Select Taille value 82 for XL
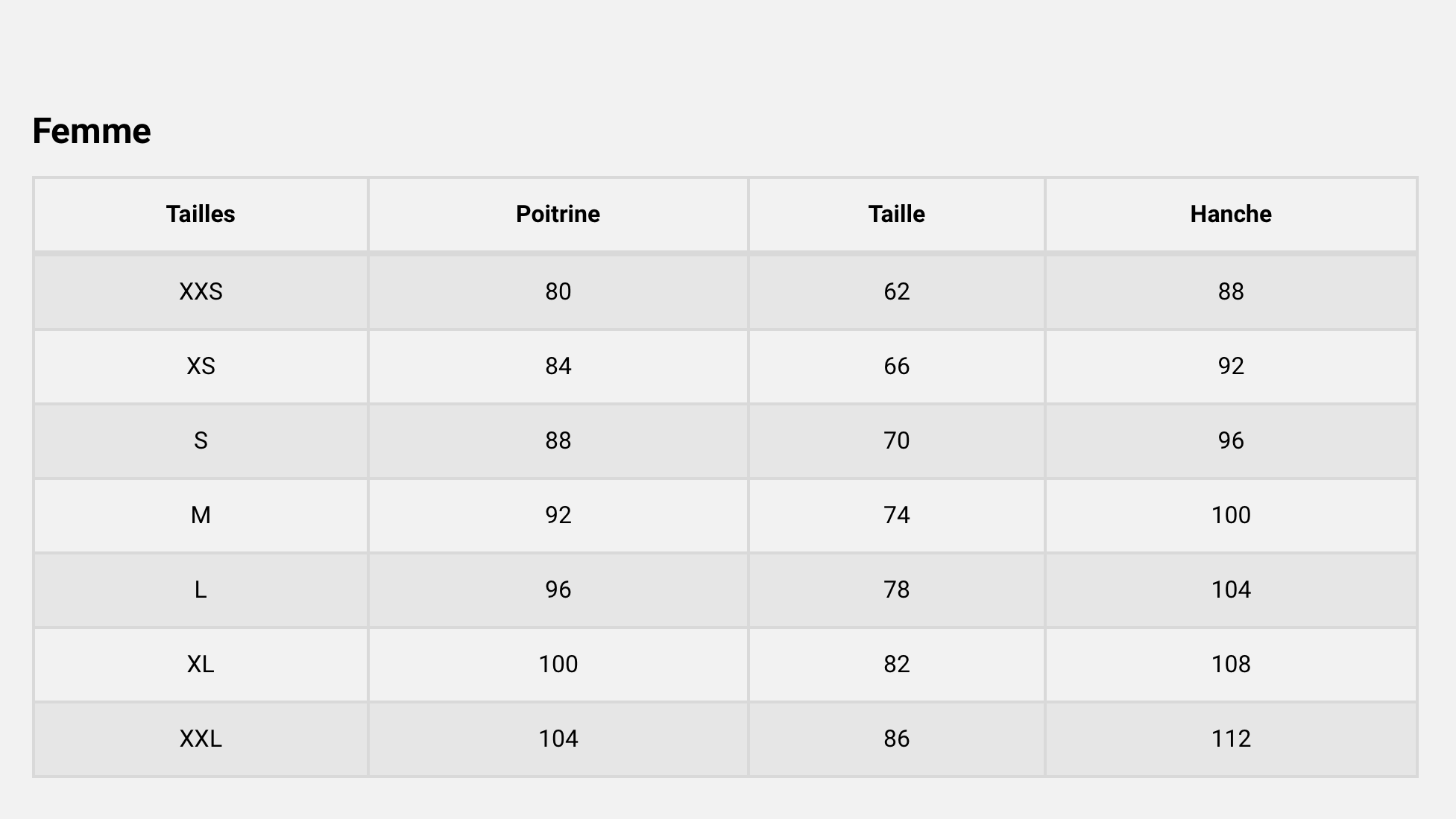The width and height of the screenshot is (1456, 819). click(897, 664)
